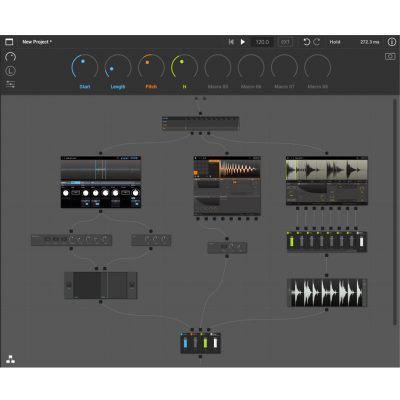The width and height of the screenshot is (400, 400).
Task: Click the vertical scrollbar on the right edge
Action: click(x=396, y=211)
